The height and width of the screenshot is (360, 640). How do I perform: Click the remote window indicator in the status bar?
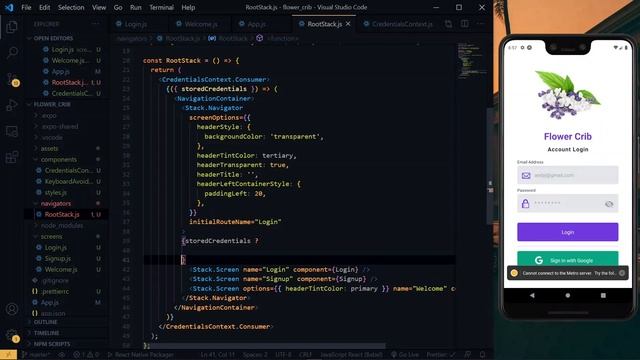(x=8, y=355)
